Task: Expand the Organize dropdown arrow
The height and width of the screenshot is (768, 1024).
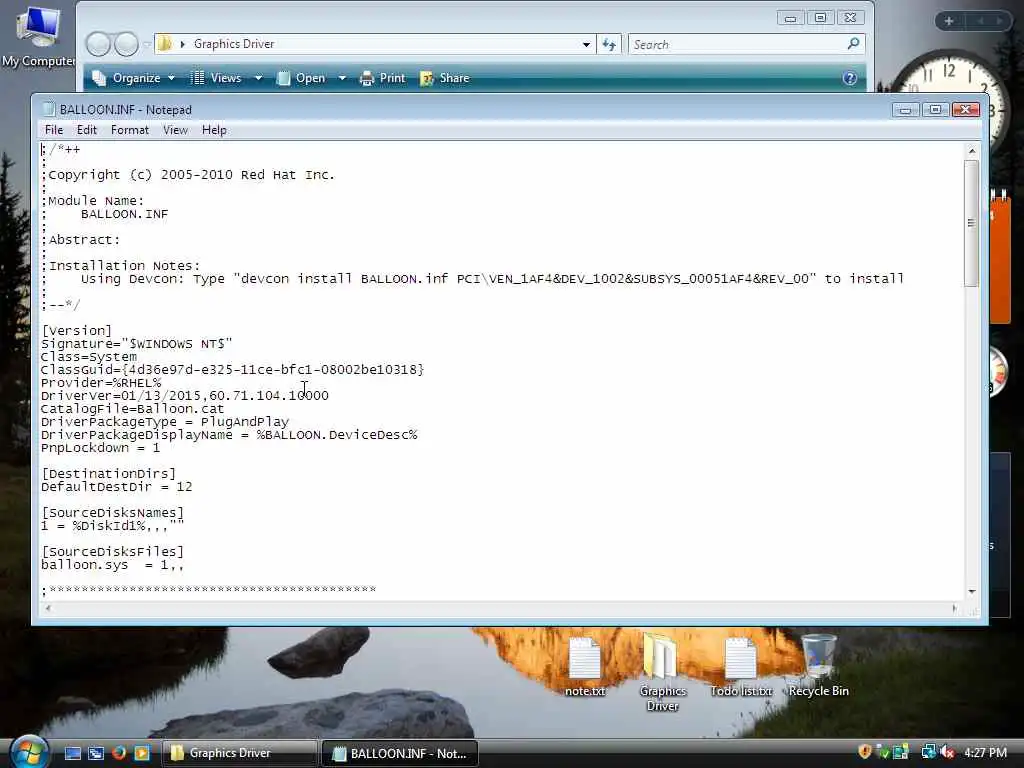Action: [x=171, y=78]
